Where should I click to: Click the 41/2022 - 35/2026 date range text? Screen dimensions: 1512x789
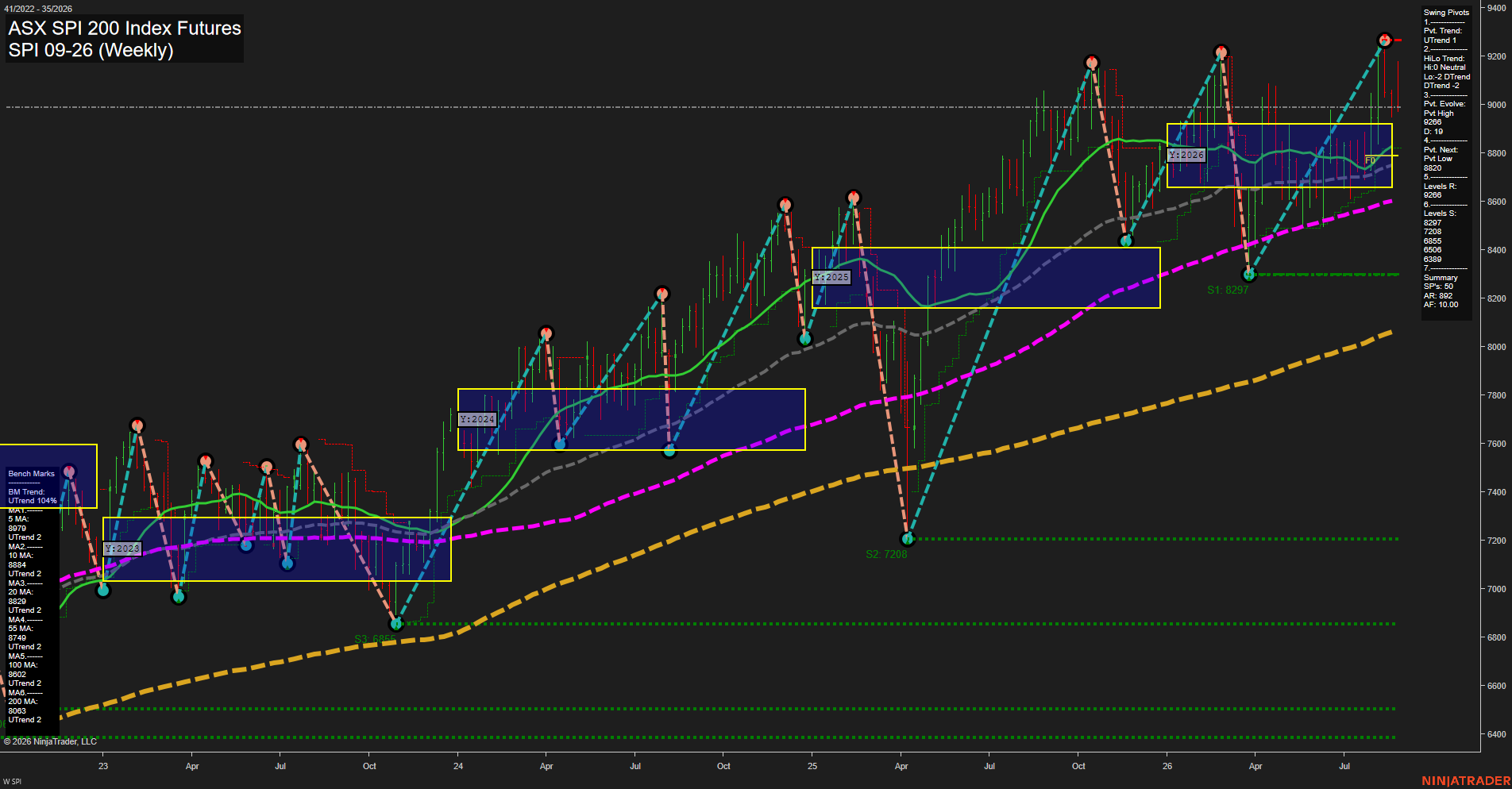tap(38, 9)
